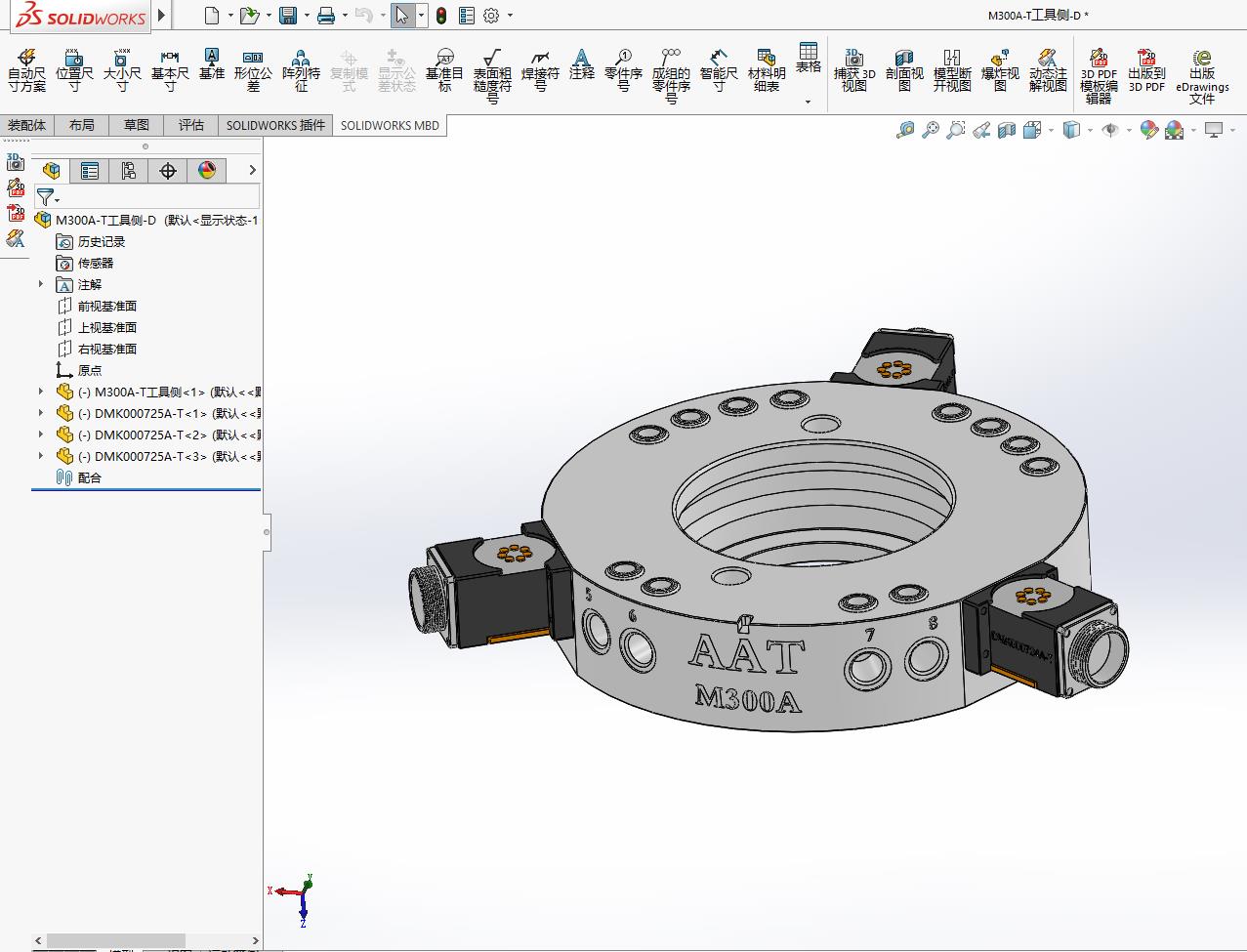1247x952 pixels.
Task: Switch to the 评估 tab
Action: point(191,125)
